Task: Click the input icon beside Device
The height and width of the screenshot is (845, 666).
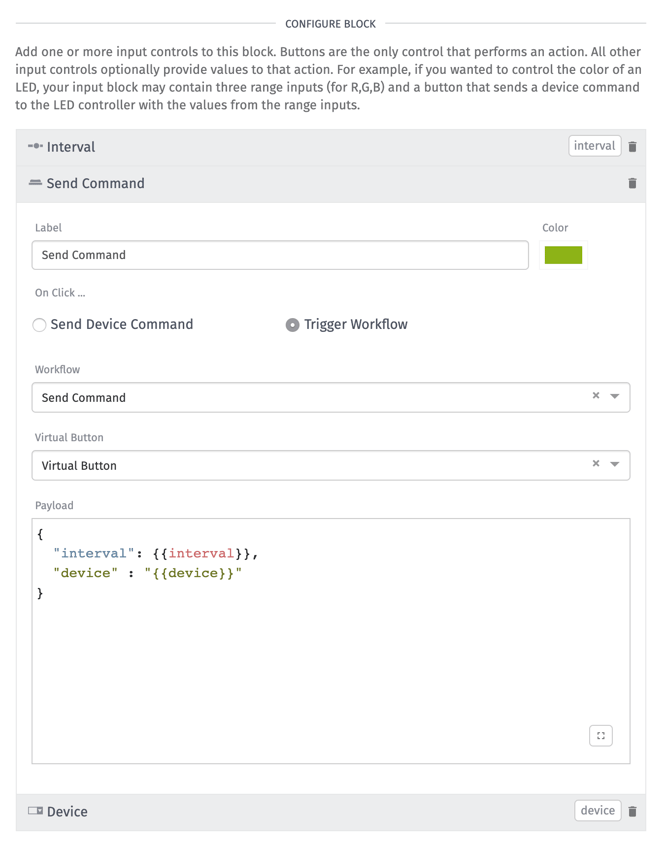Action: point(35,812)
